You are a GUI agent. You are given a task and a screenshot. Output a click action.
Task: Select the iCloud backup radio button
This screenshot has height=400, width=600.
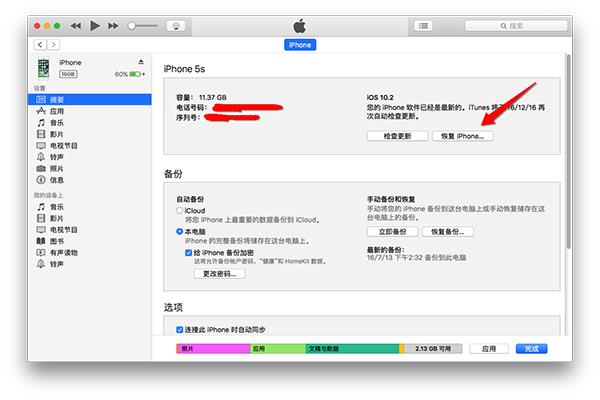coord(179,211)
